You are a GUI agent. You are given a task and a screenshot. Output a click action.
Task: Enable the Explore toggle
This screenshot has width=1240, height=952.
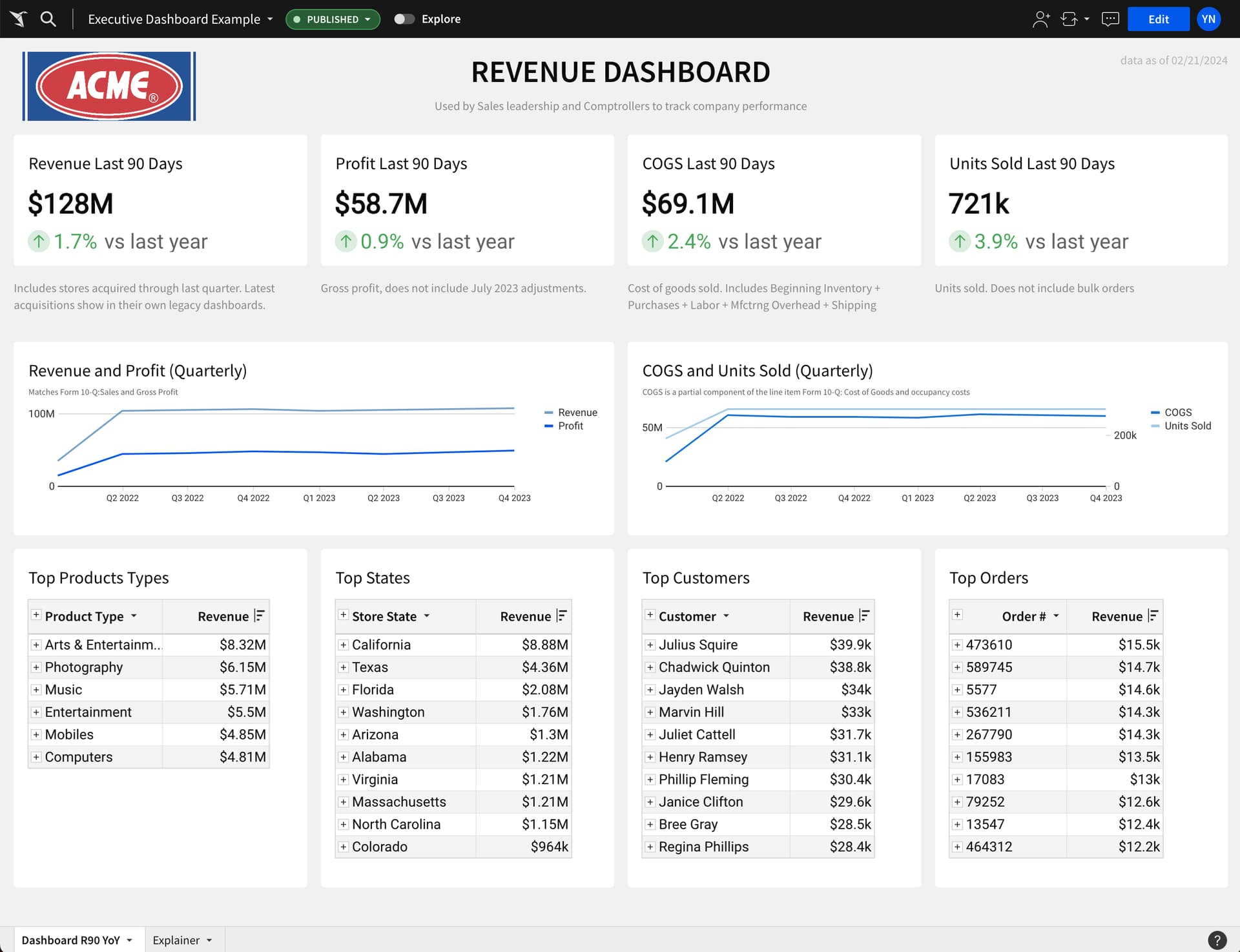pos(404,19)
